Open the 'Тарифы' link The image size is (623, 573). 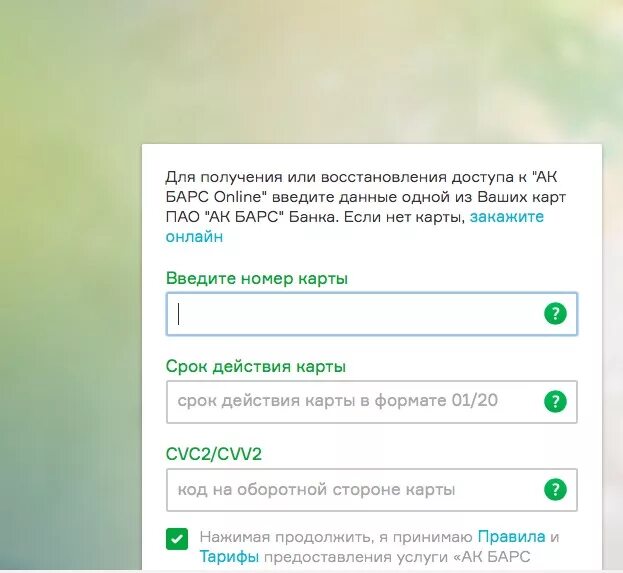[229, 557]
